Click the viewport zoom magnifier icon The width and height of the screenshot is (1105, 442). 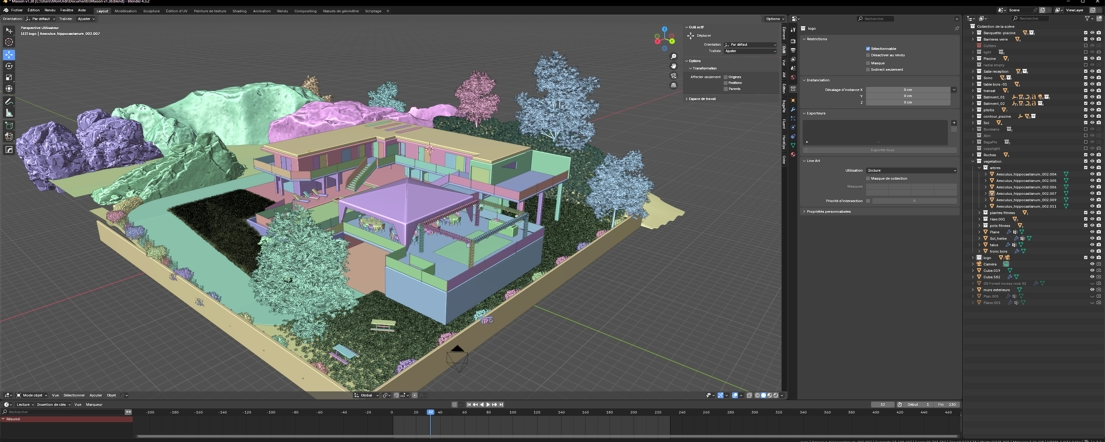(674, 57)
